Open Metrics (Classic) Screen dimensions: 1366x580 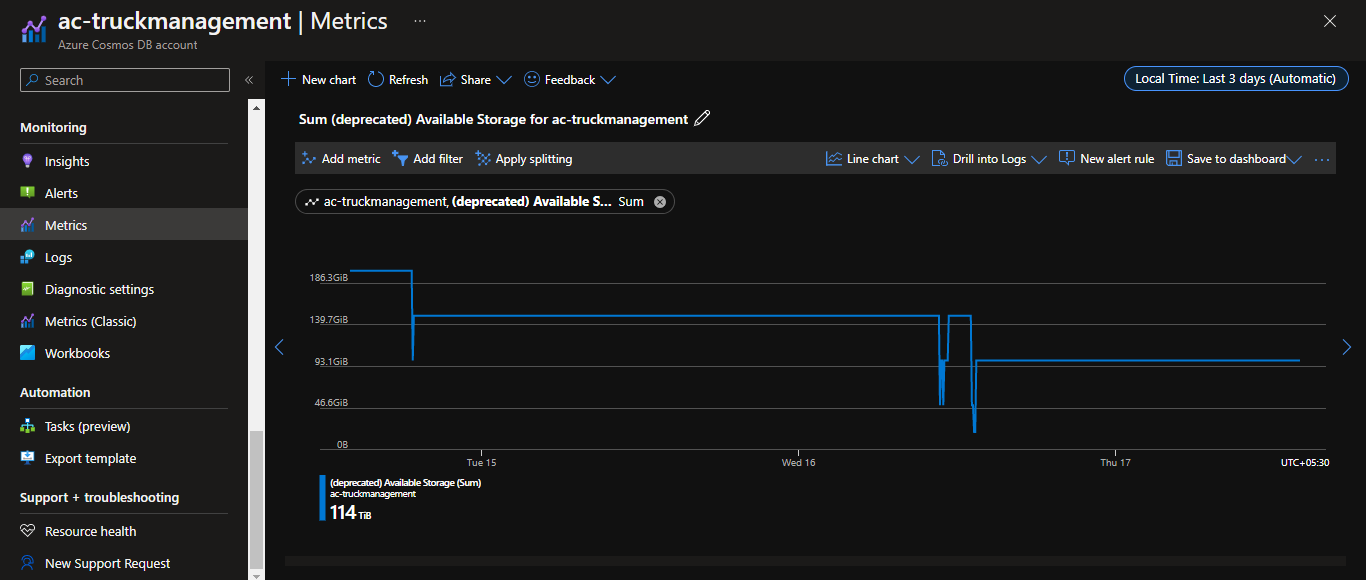pyautogui.click(x=90, y=321)
